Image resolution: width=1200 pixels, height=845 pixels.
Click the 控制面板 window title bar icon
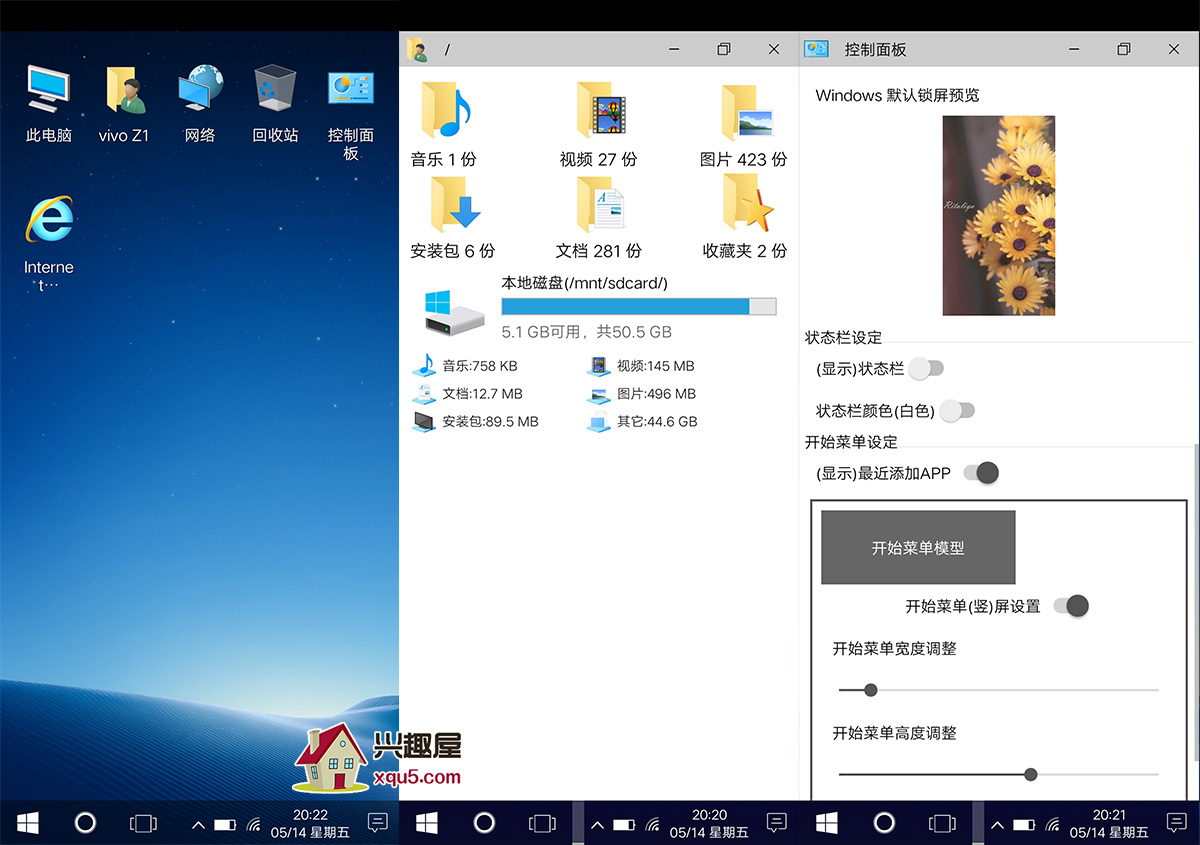(816, 49)
